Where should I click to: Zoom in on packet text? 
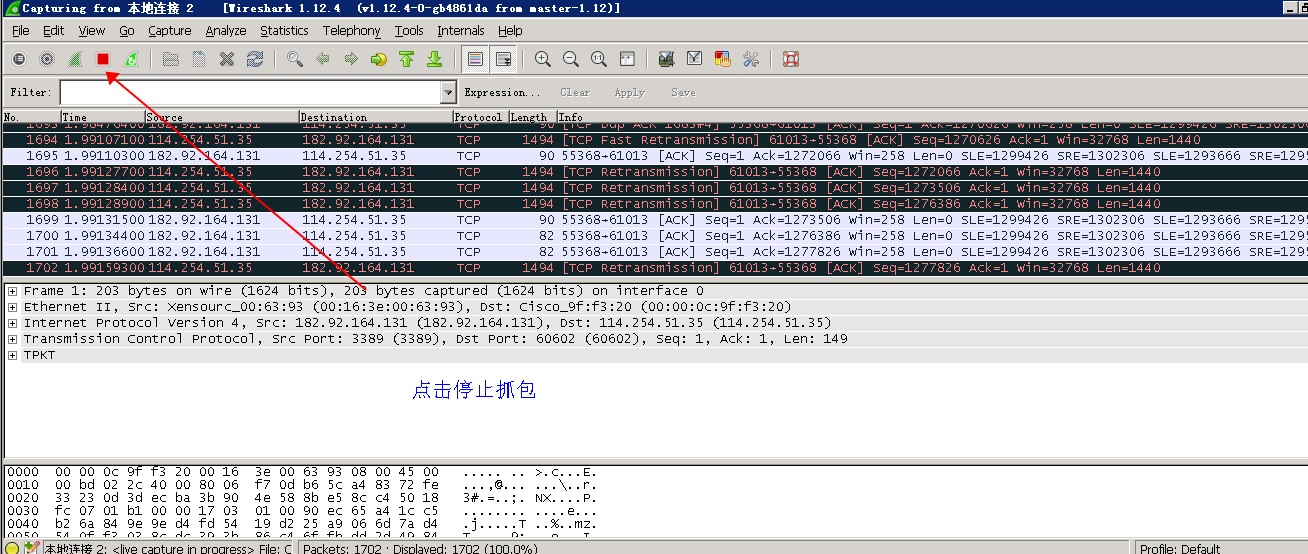tap(543, 59)
